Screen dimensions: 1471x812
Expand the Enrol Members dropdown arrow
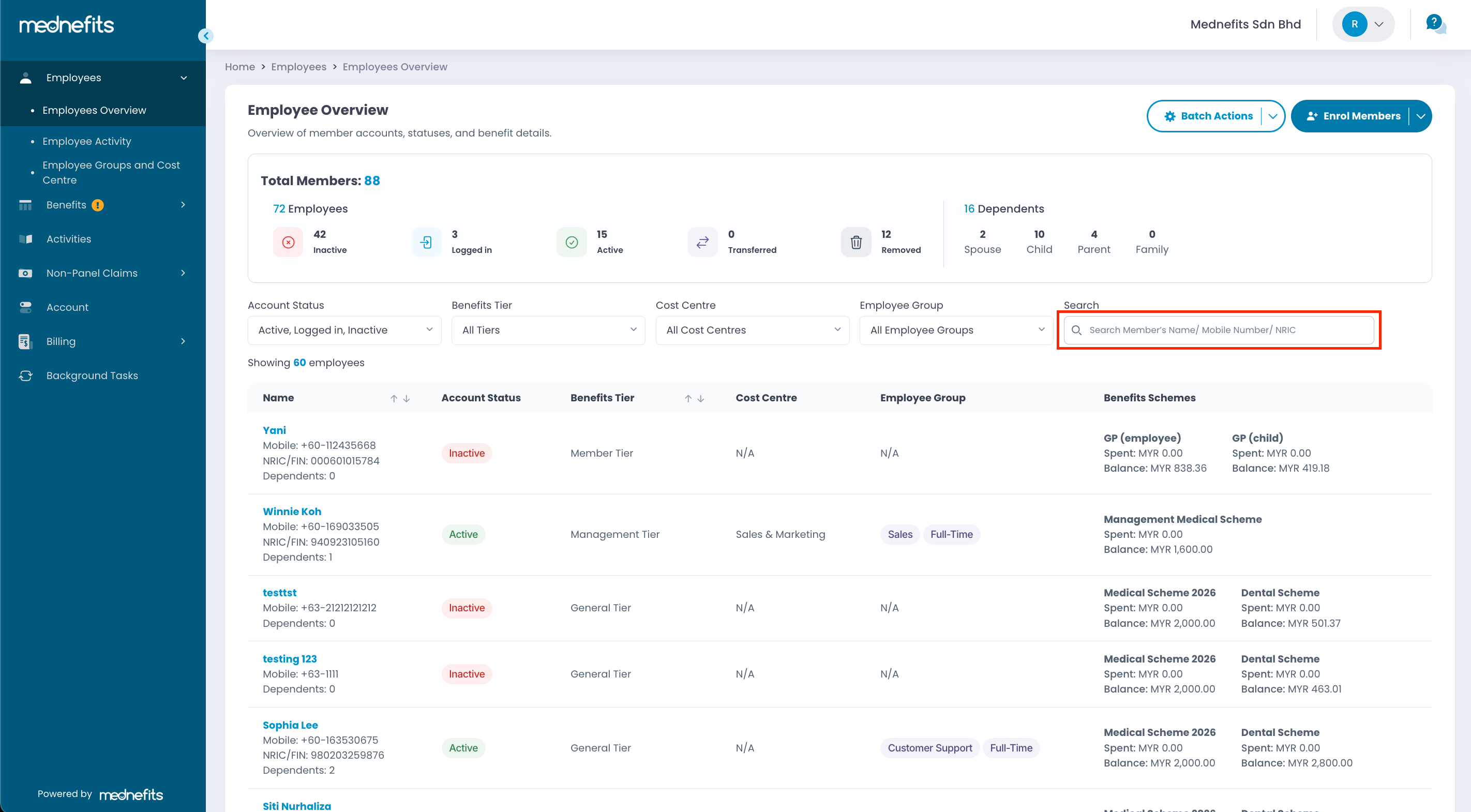[1421, 116]
